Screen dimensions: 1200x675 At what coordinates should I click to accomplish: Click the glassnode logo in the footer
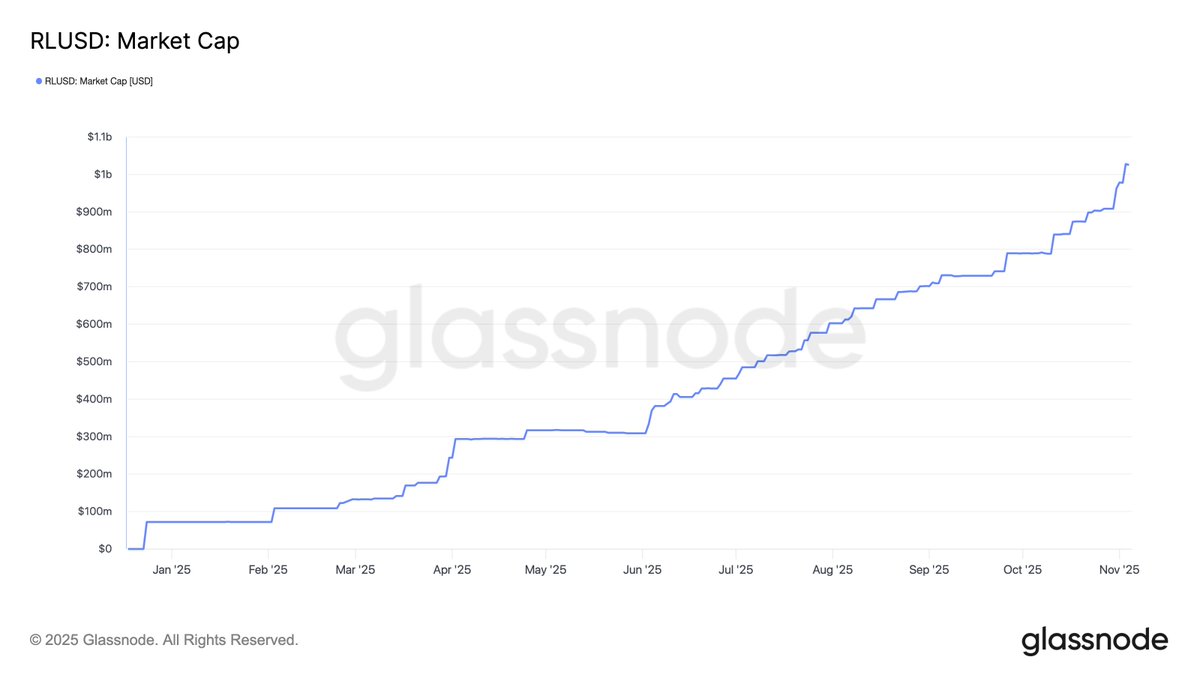point(1094,640)
